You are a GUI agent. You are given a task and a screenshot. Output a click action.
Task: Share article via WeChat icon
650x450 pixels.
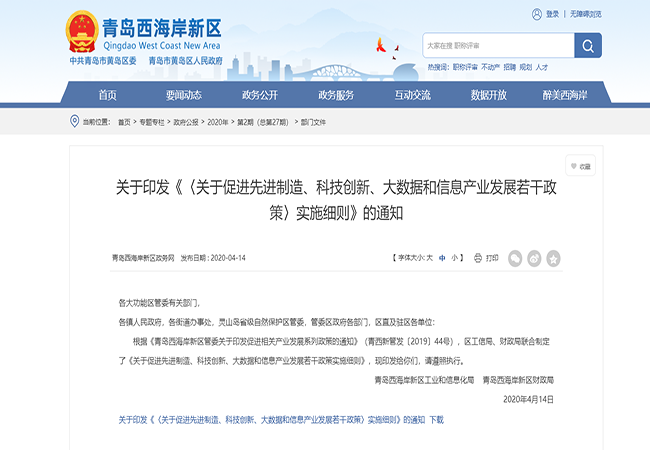[515, 259]
